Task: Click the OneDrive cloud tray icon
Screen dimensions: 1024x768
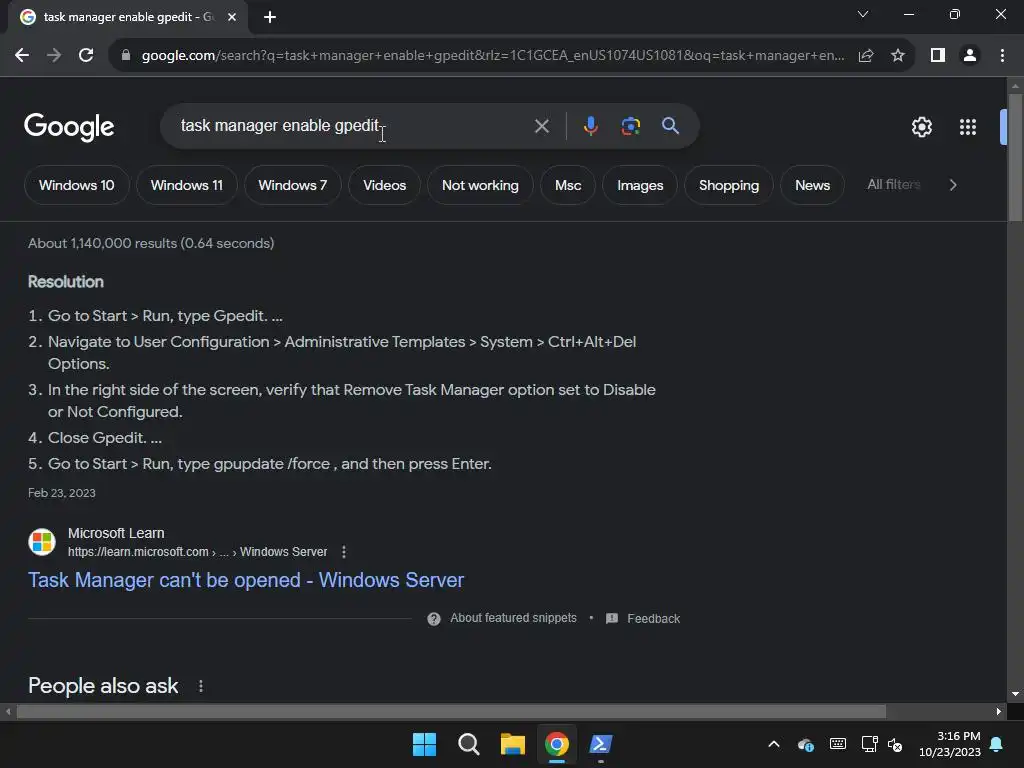Action: [806, 744]
